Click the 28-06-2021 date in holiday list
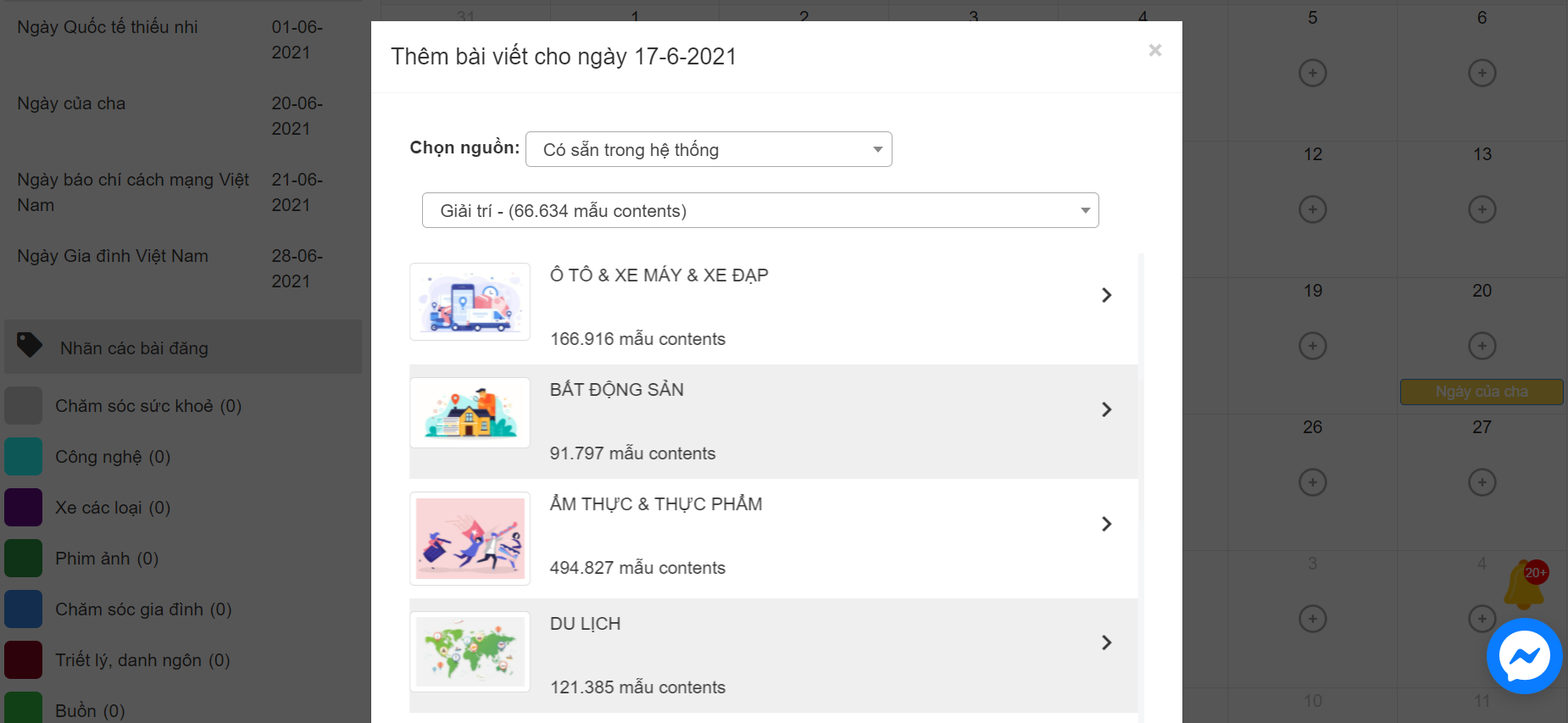Image resolution: width=1568 pixels, height=723 pixels. click(x=297, y=269)
